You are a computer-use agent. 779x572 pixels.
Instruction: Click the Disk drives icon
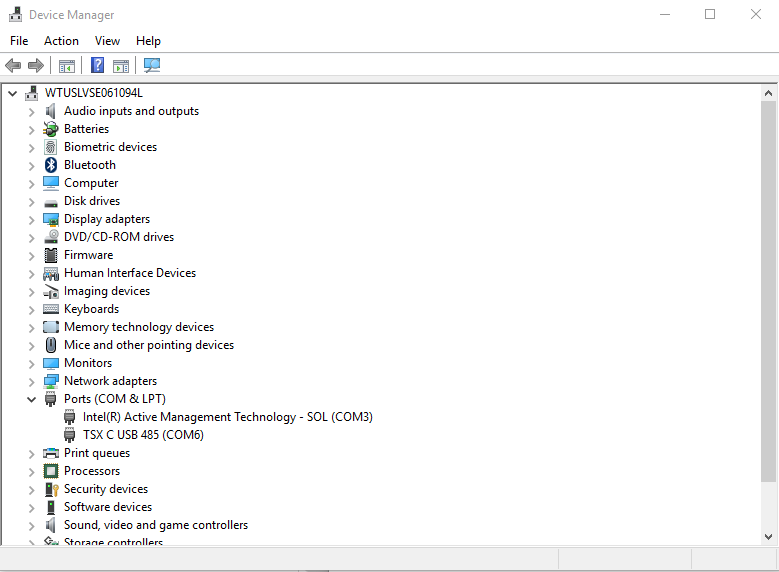[51, 203]
